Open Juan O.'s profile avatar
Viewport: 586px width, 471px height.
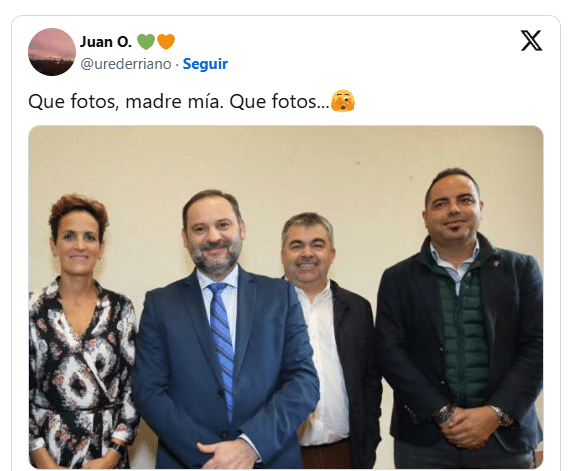coord(52,52)
